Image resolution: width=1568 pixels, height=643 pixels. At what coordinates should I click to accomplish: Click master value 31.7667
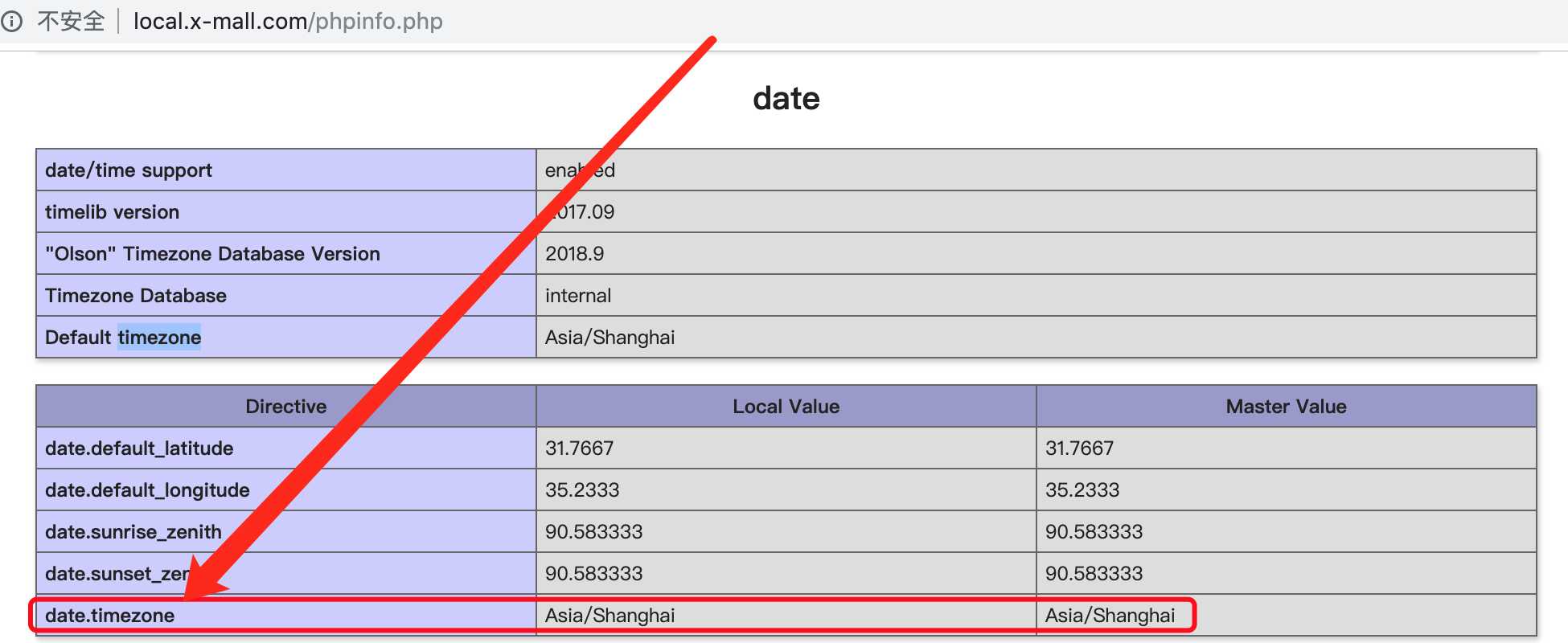1079,448
